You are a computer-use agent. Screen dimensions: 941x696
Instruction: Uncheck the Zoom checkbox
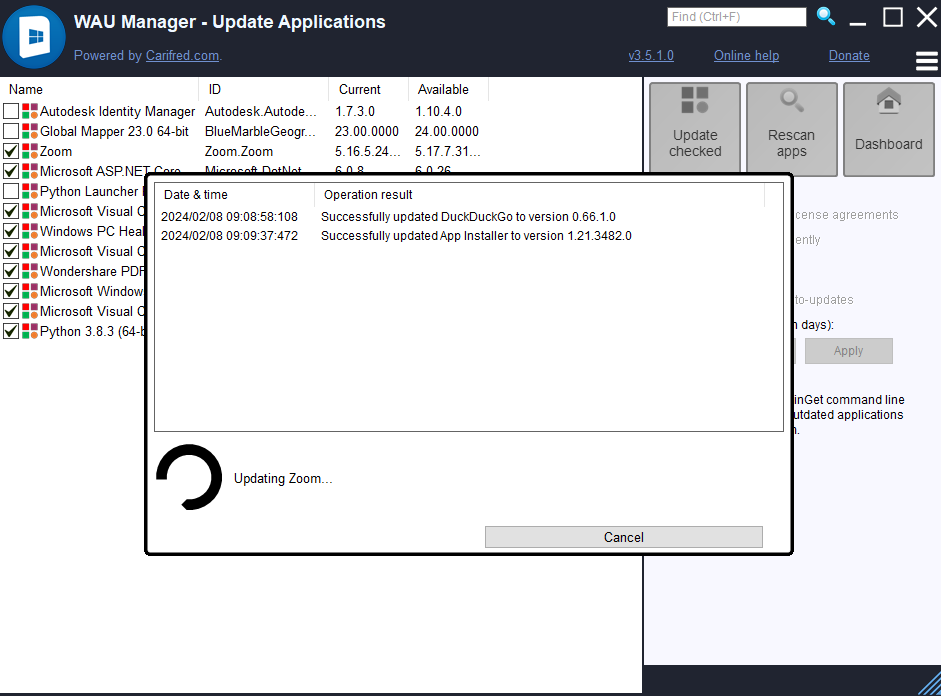(x=11, y=151)
